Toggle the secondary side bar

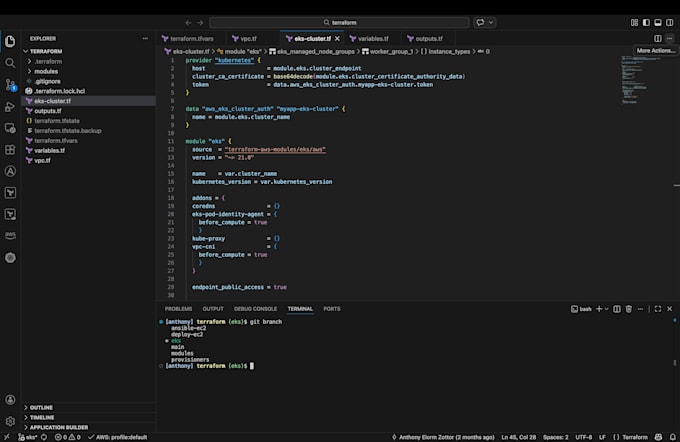pyautogui.click(x=670, y=23)
